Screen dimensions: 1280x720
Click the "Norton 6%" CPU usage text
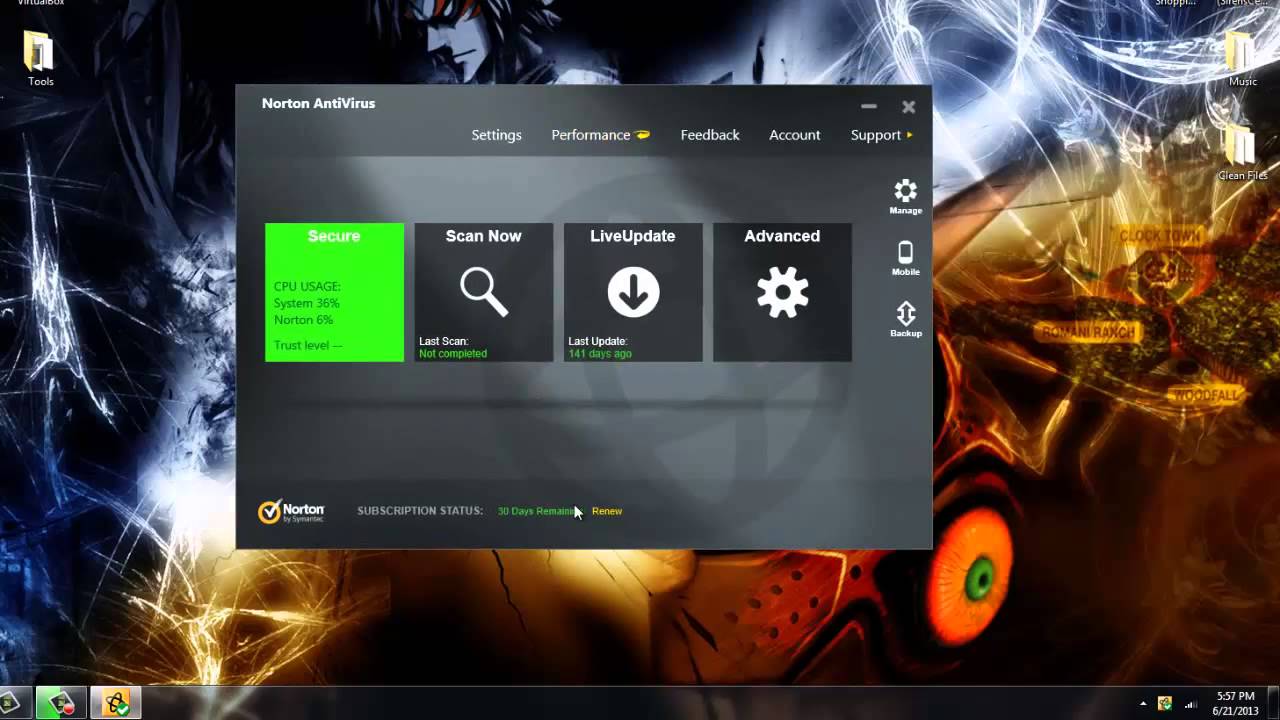303,320
